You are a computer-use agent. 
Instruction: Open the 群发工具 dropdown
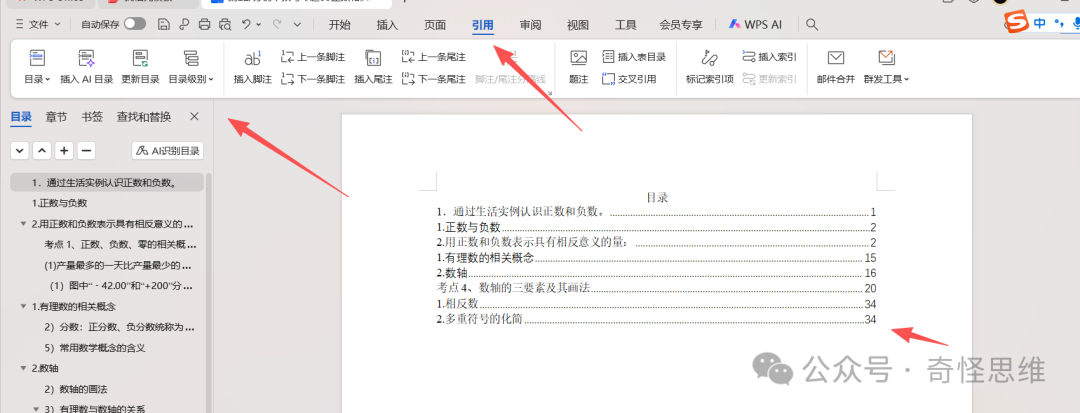(886, 79)
